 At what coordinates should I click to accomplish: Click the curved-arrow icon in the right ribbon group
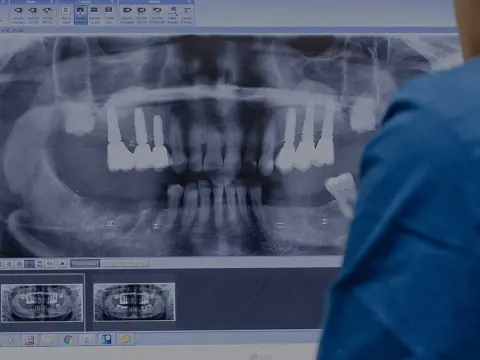coord(157,11)
